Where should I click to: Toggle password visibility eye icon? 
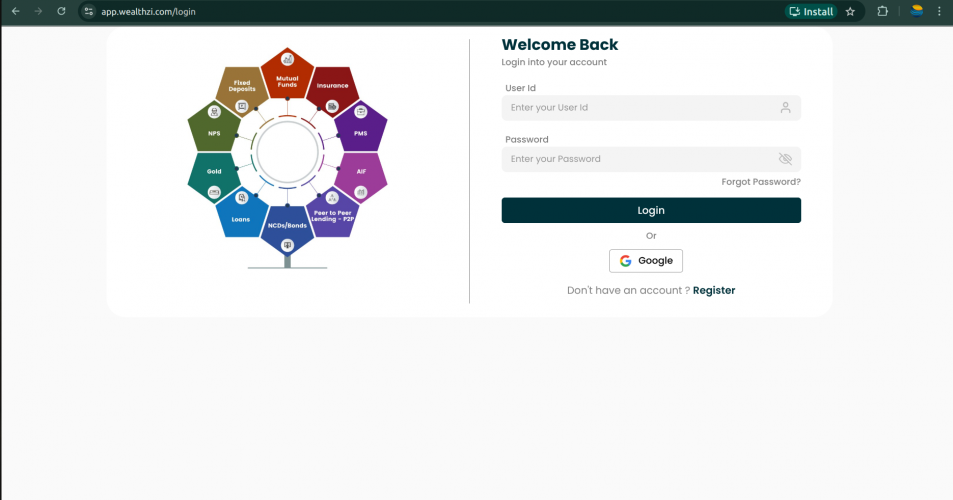click(785, 159)
